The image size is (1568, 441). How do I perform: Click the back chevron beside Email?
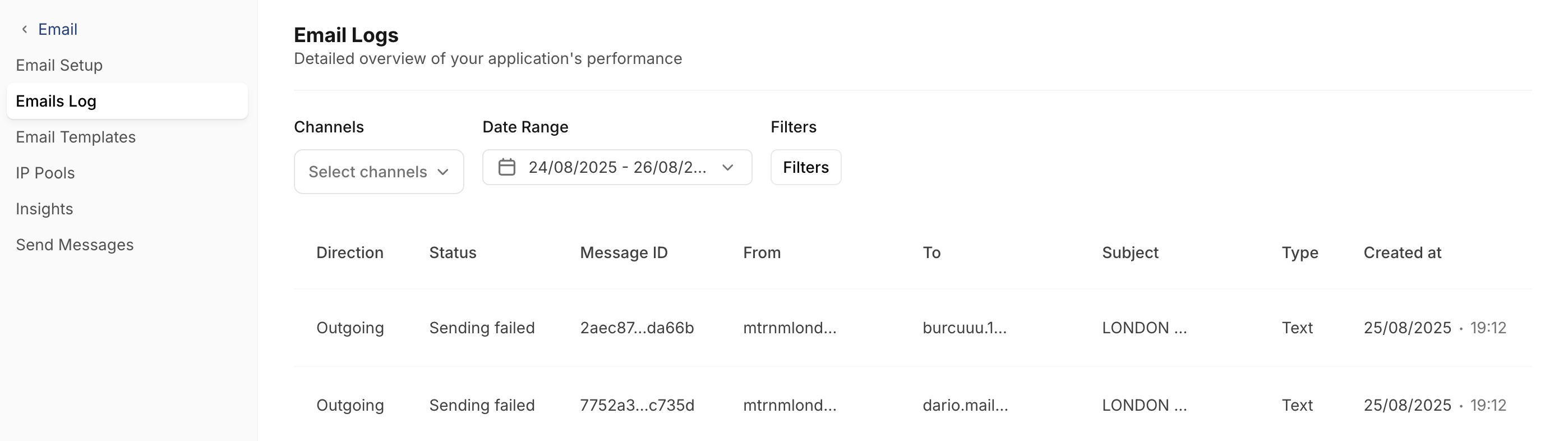tap(24, 29)
